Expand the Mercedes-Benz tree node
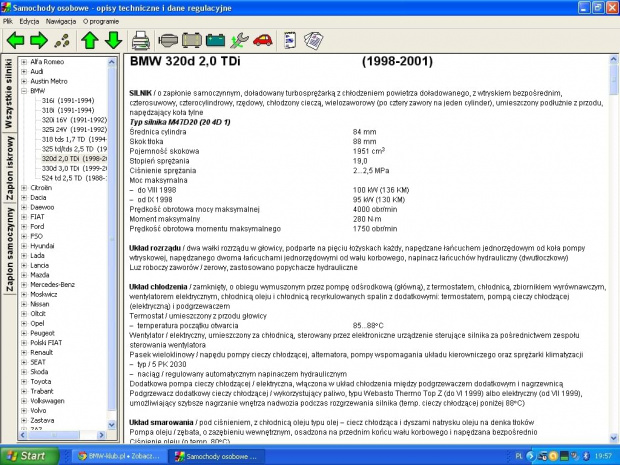620x465 pixels. point(24,285)
